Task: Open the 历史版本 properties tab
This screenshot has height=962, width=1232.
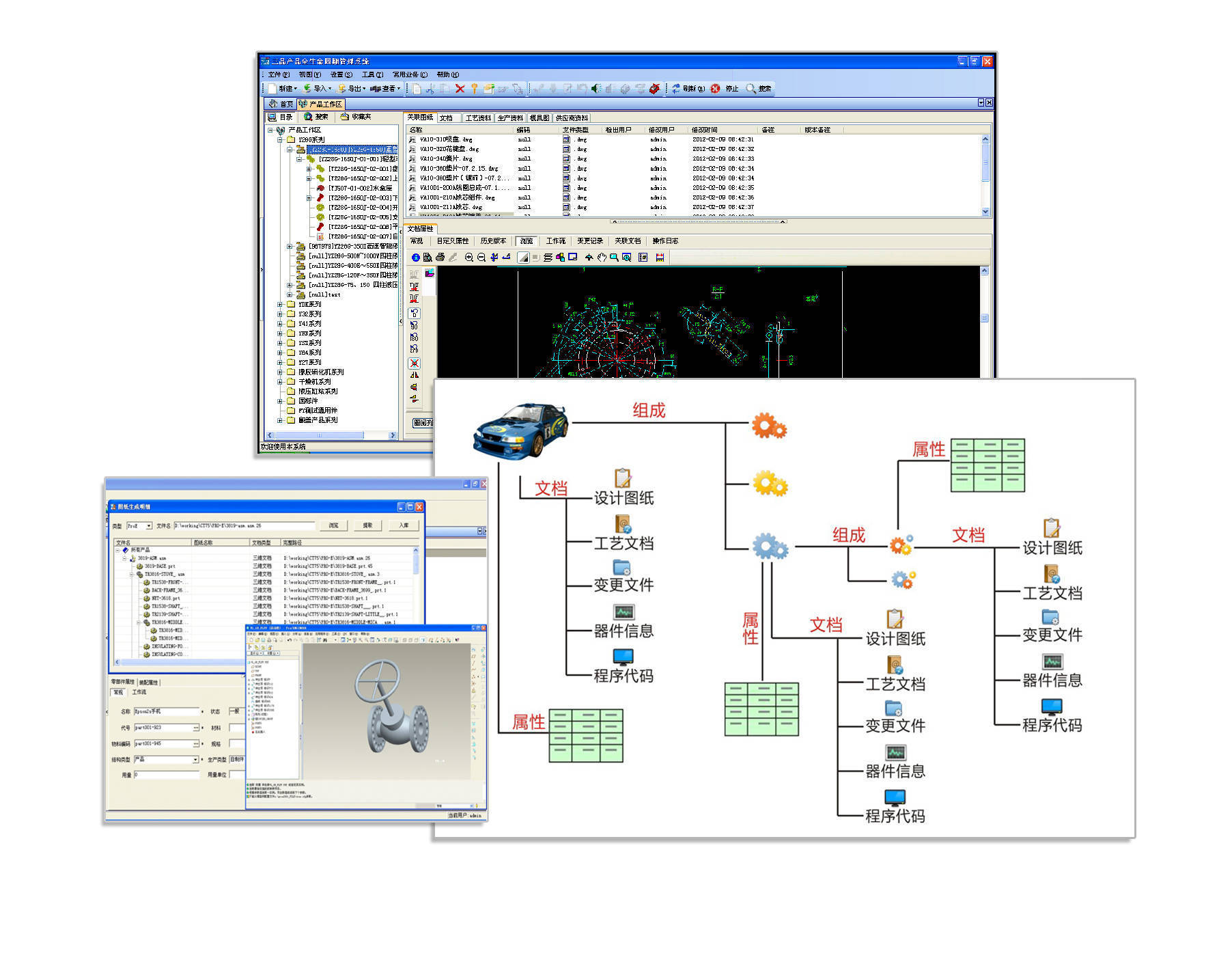Action: coord(493,241)
